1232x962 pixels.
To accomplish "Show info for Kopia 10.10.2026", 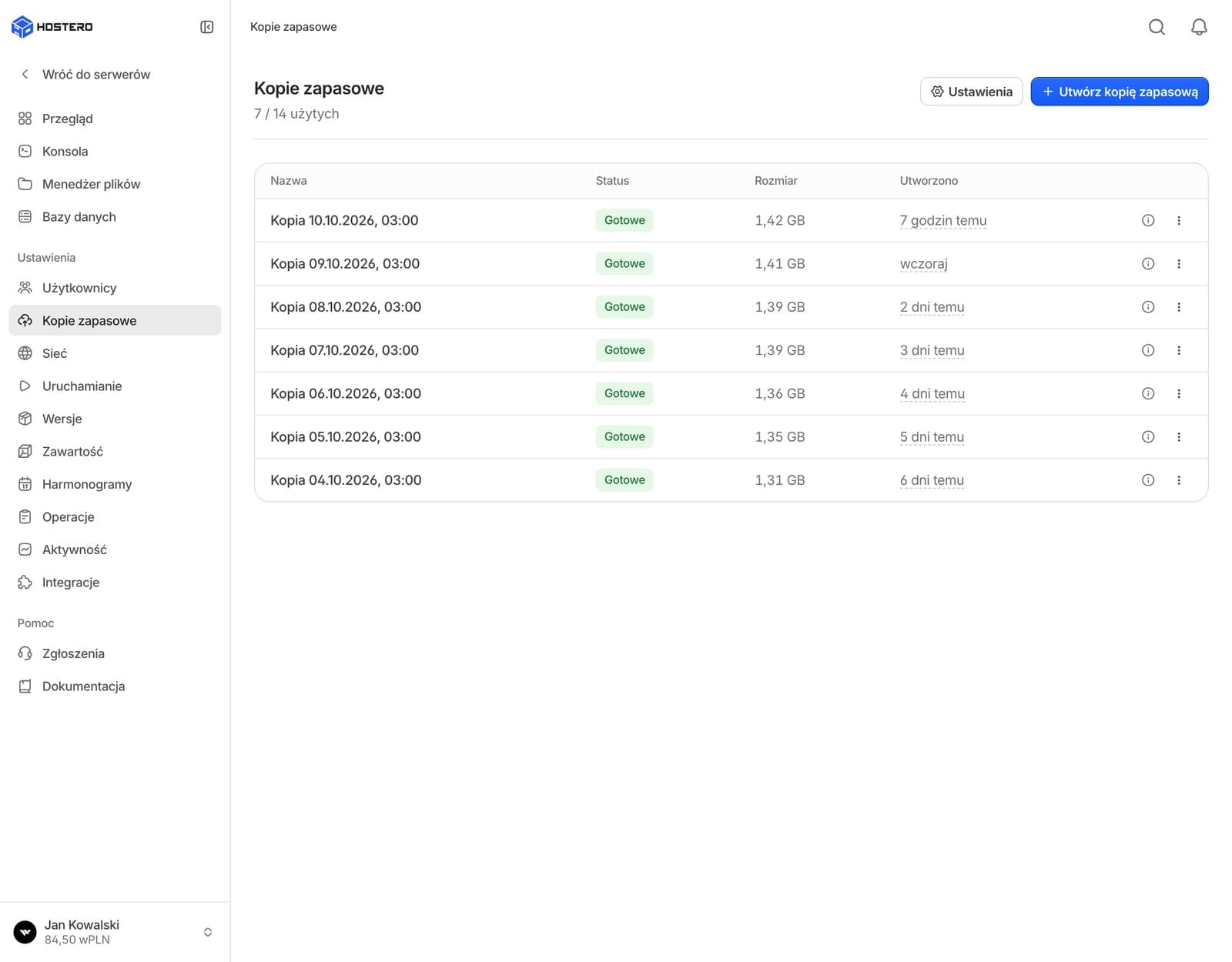I will point(1148,220).
